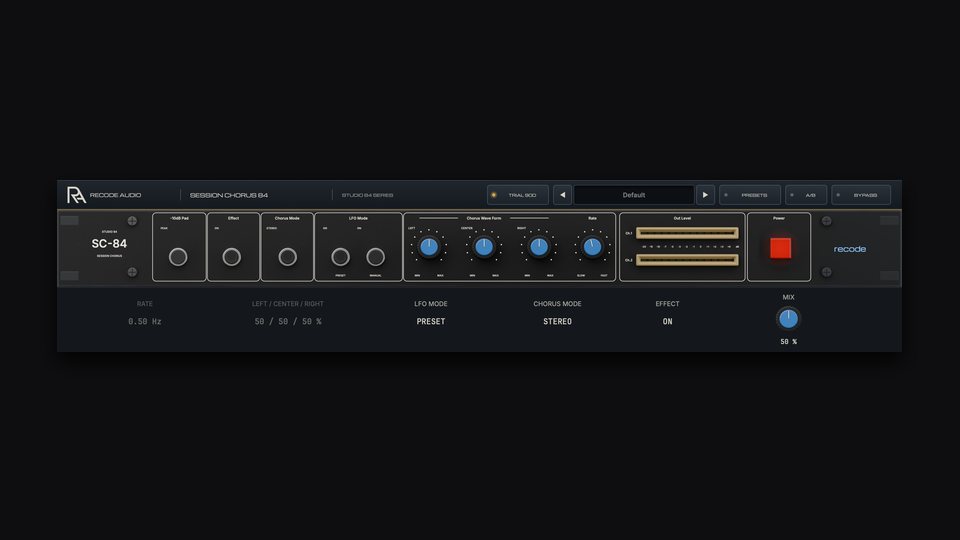Click the blue Mix knob

point(788,318)
